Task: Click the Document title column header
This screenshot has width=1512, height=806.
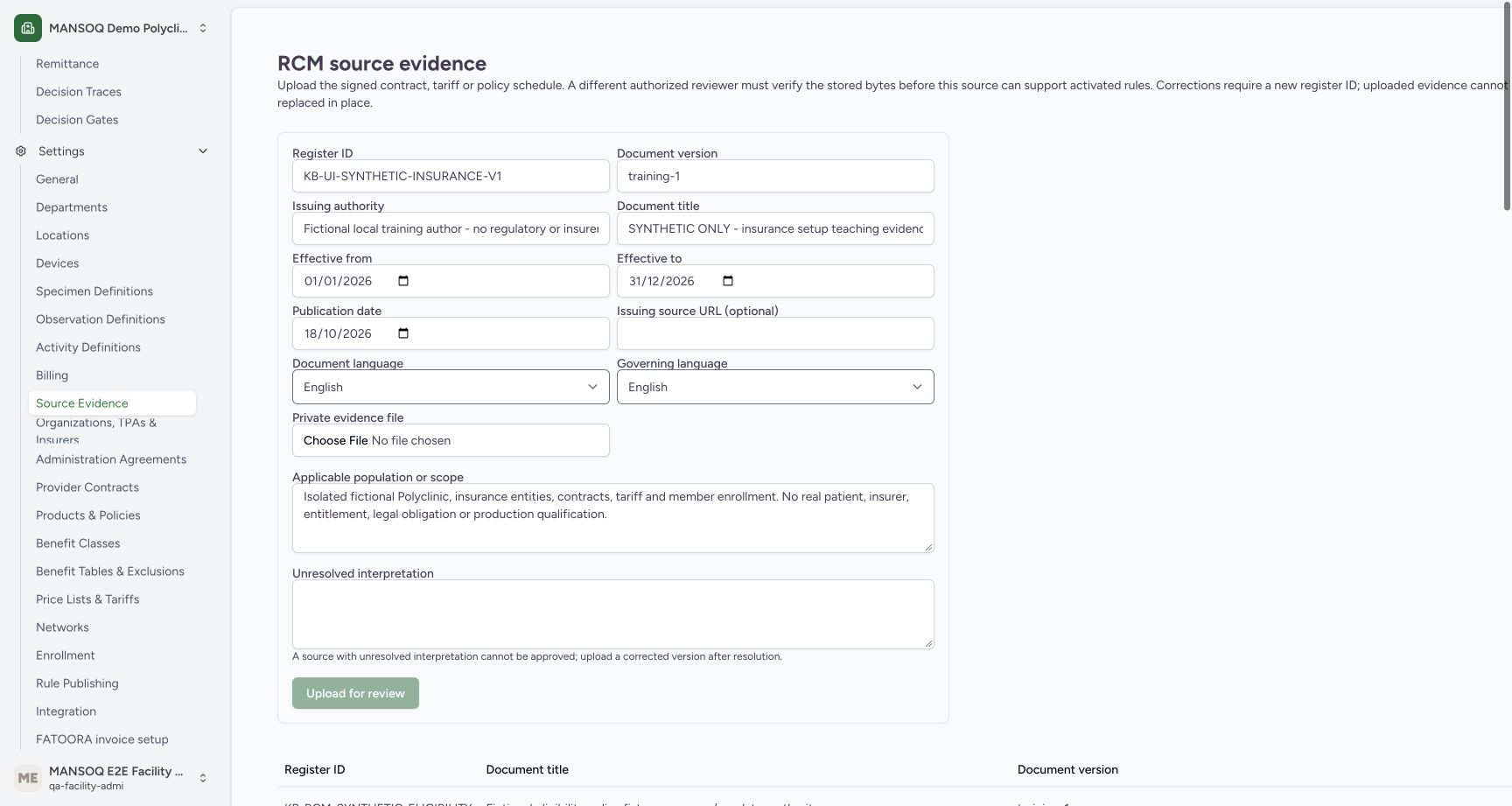Action: click(527, 770)
